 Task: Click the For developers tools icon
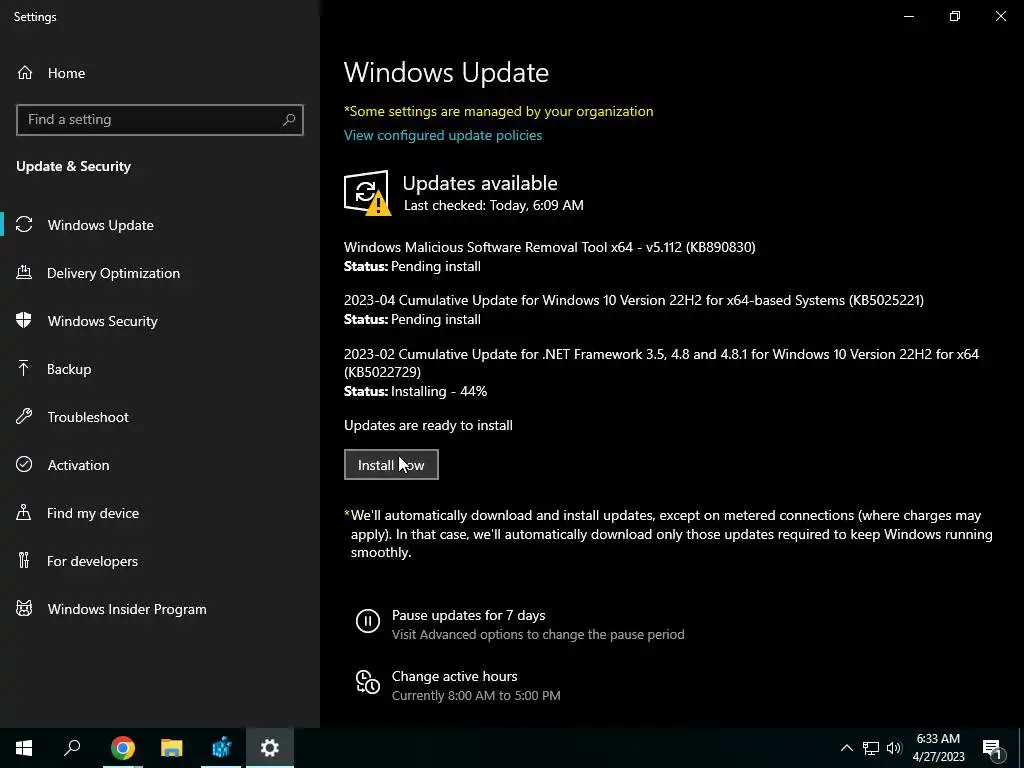(24, 560)
